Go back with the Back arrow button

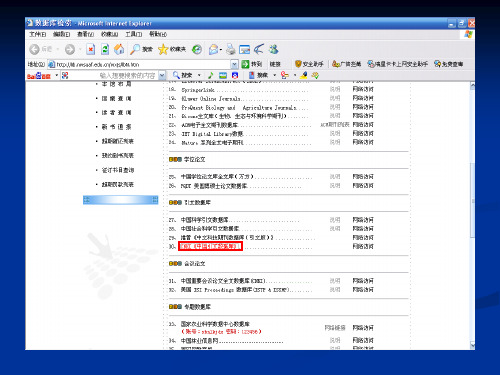[34, 49]
